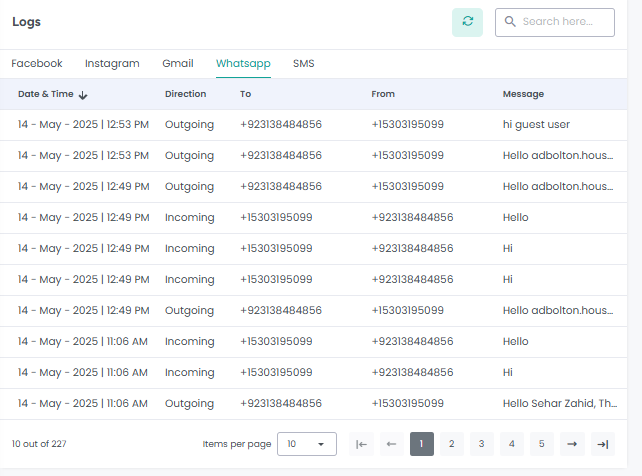The height and width of the screenshot is (476, 642).
Task: Switch to the Facebook tab
Action: (x=37, y=63)
